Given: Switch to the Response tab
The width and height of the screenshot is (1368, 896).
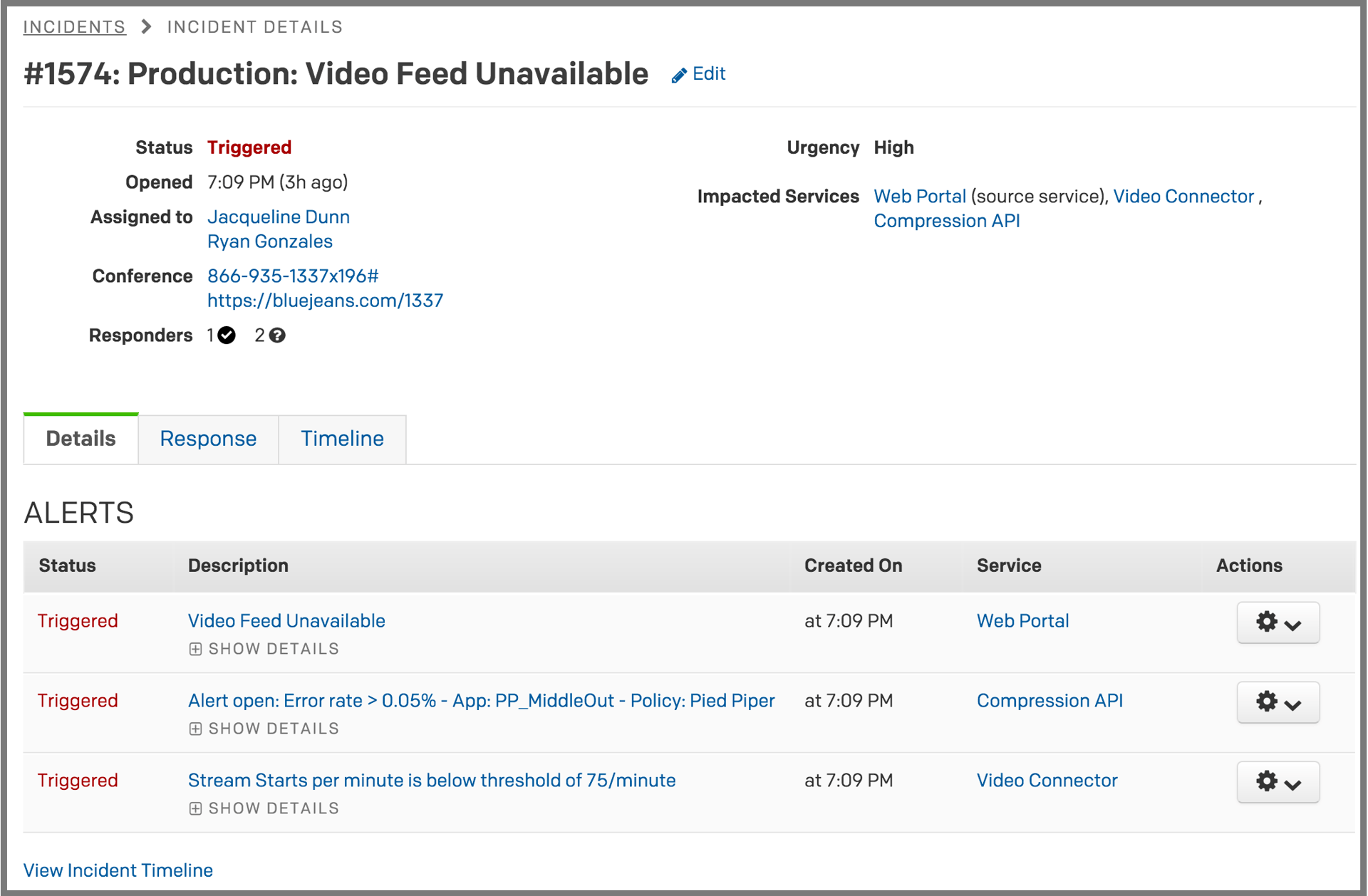Looking at the screenshot, I should pyautogui.click(x=208, y=439).
